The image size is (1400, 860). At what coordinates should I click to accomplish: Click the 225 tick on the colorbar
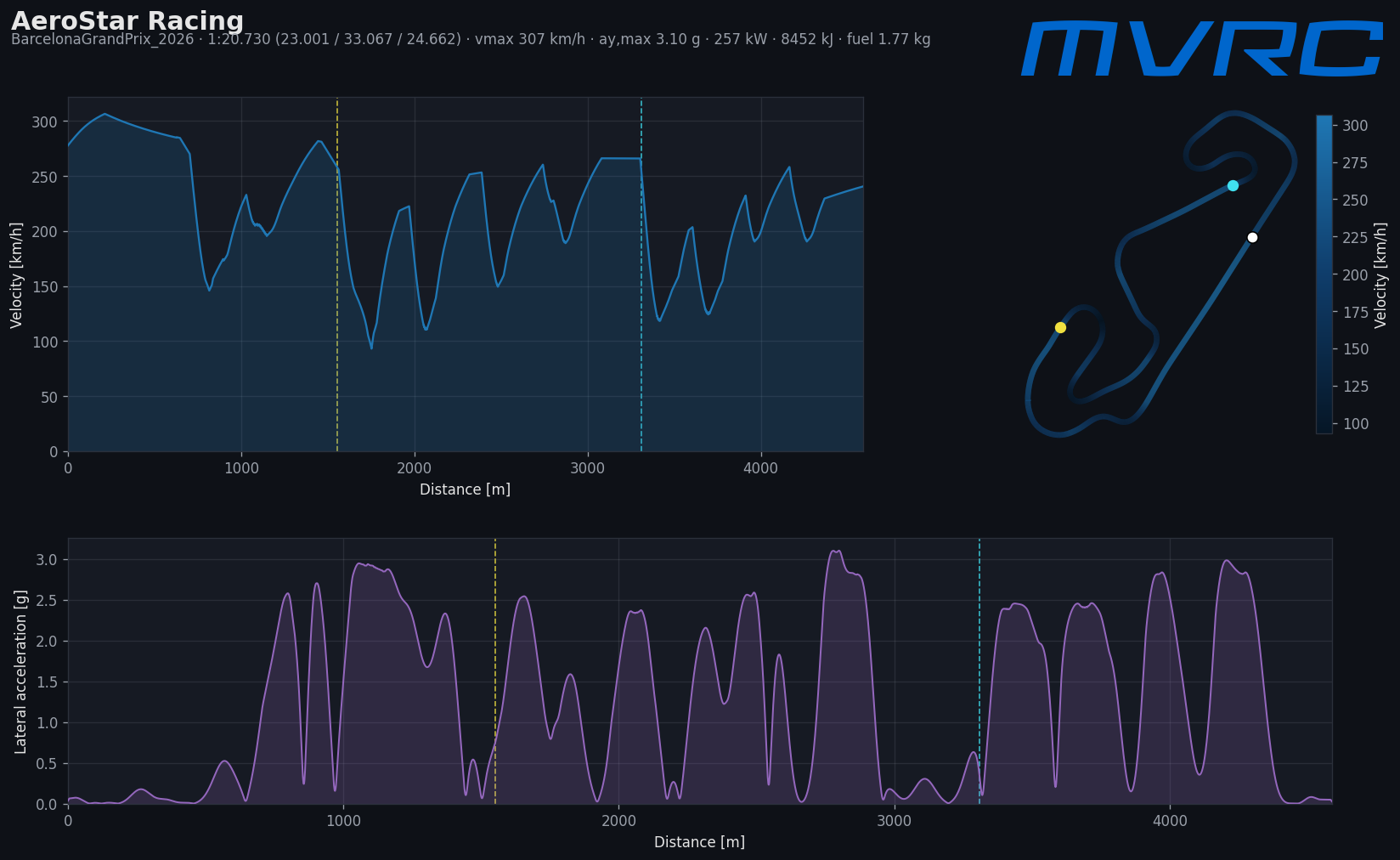(1355, 238)
